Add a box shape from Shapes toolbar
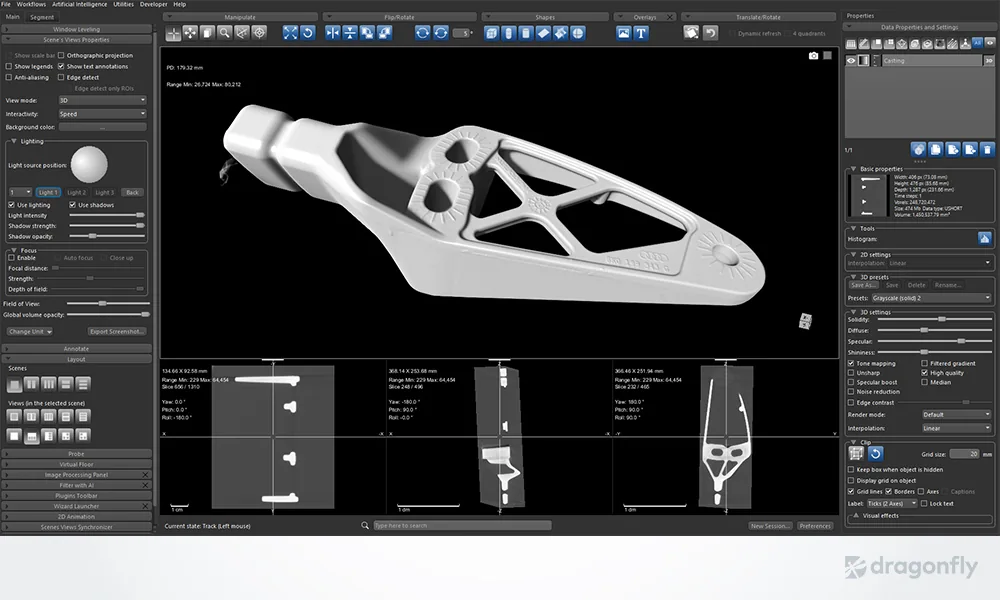The height and width of the screenshot is (600, 1000). click(x=491, y=33)
